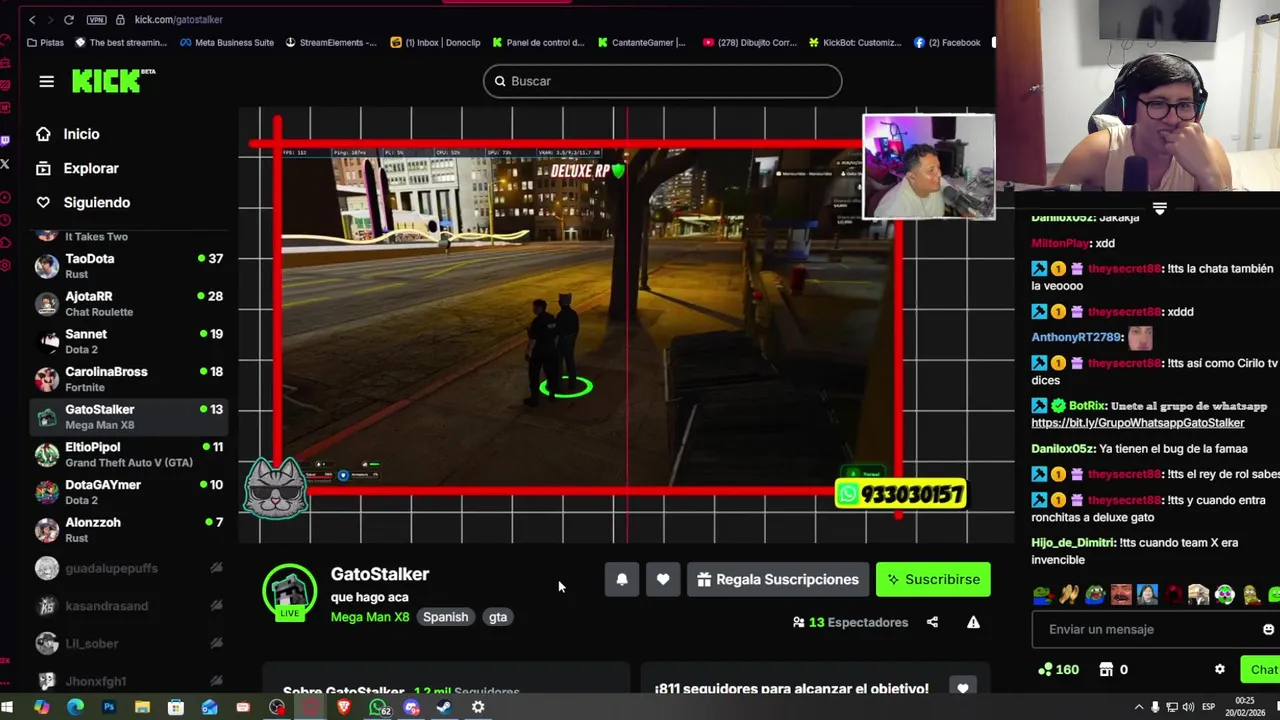Reload the page
The height and width of the screenshot is (720, 1280).
click(68, 19)
